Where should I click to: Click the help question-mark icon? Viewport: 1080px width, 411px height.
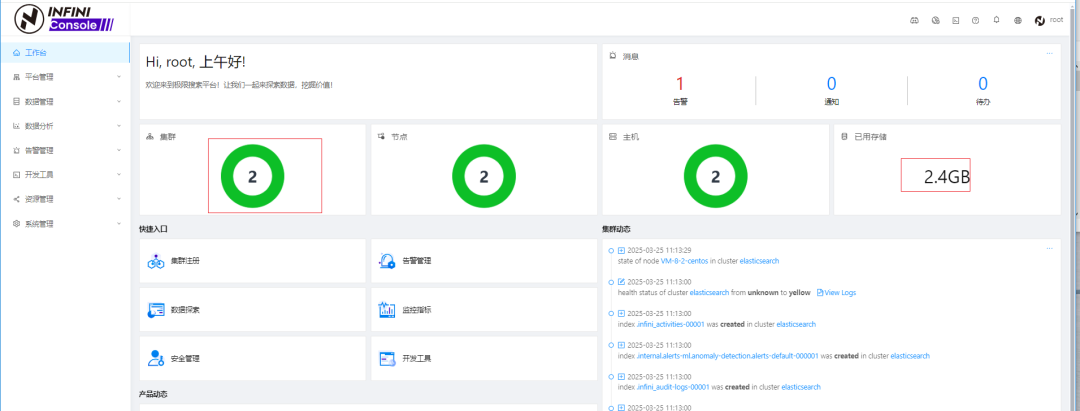click(975, 21)
